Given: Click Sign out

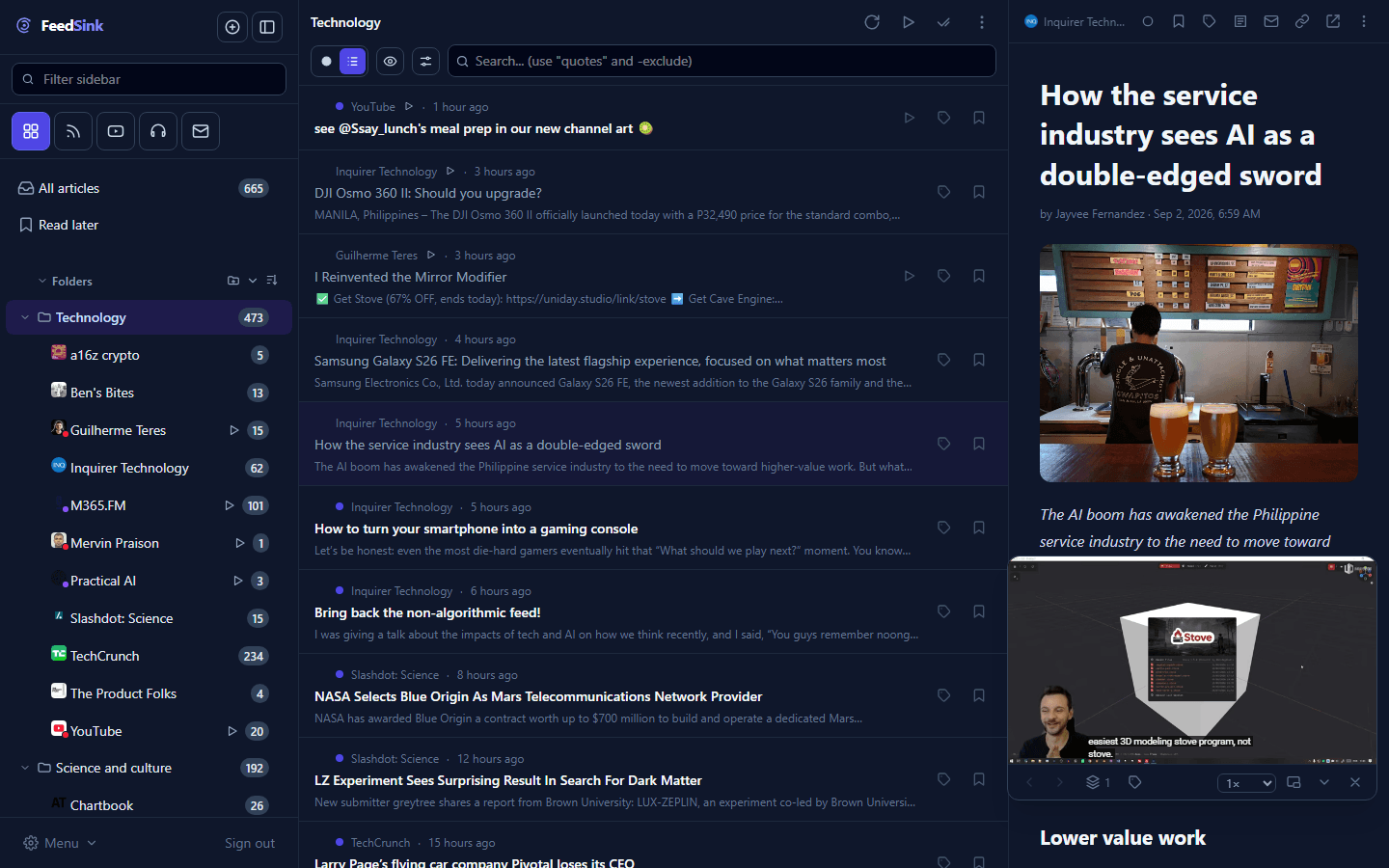Looking at the screenshot, I should point(250,843).
